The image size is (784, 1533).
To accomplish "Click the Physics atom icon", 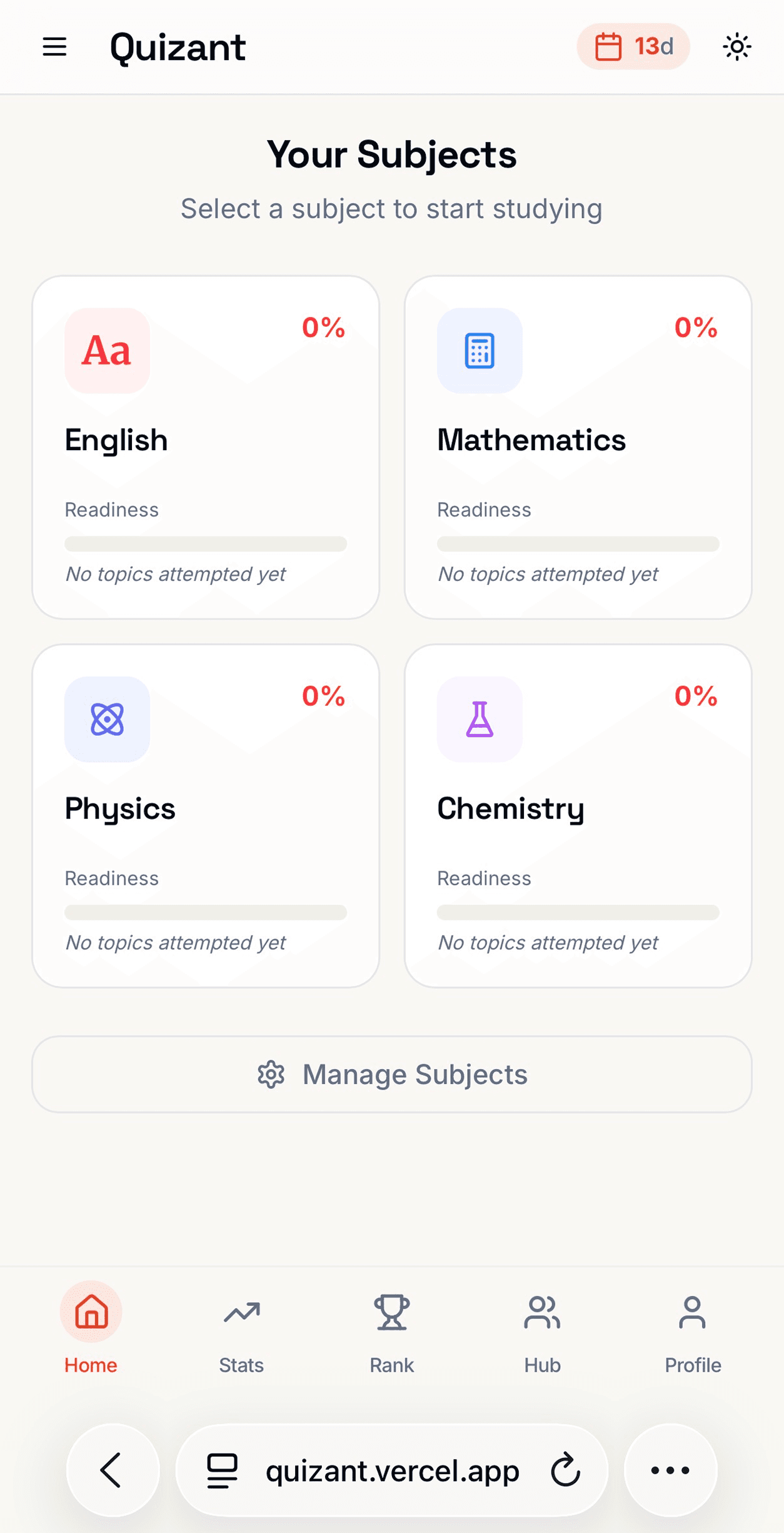I will click(x=107, y=719).
